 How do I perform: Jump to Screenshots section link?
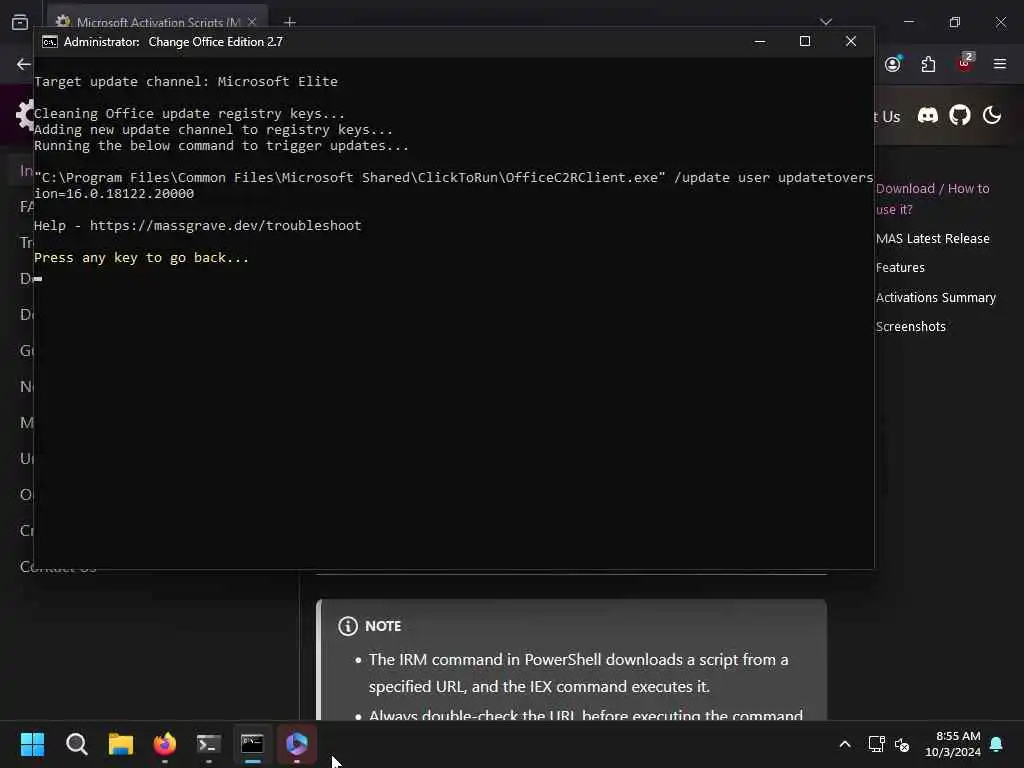point(910,327)
